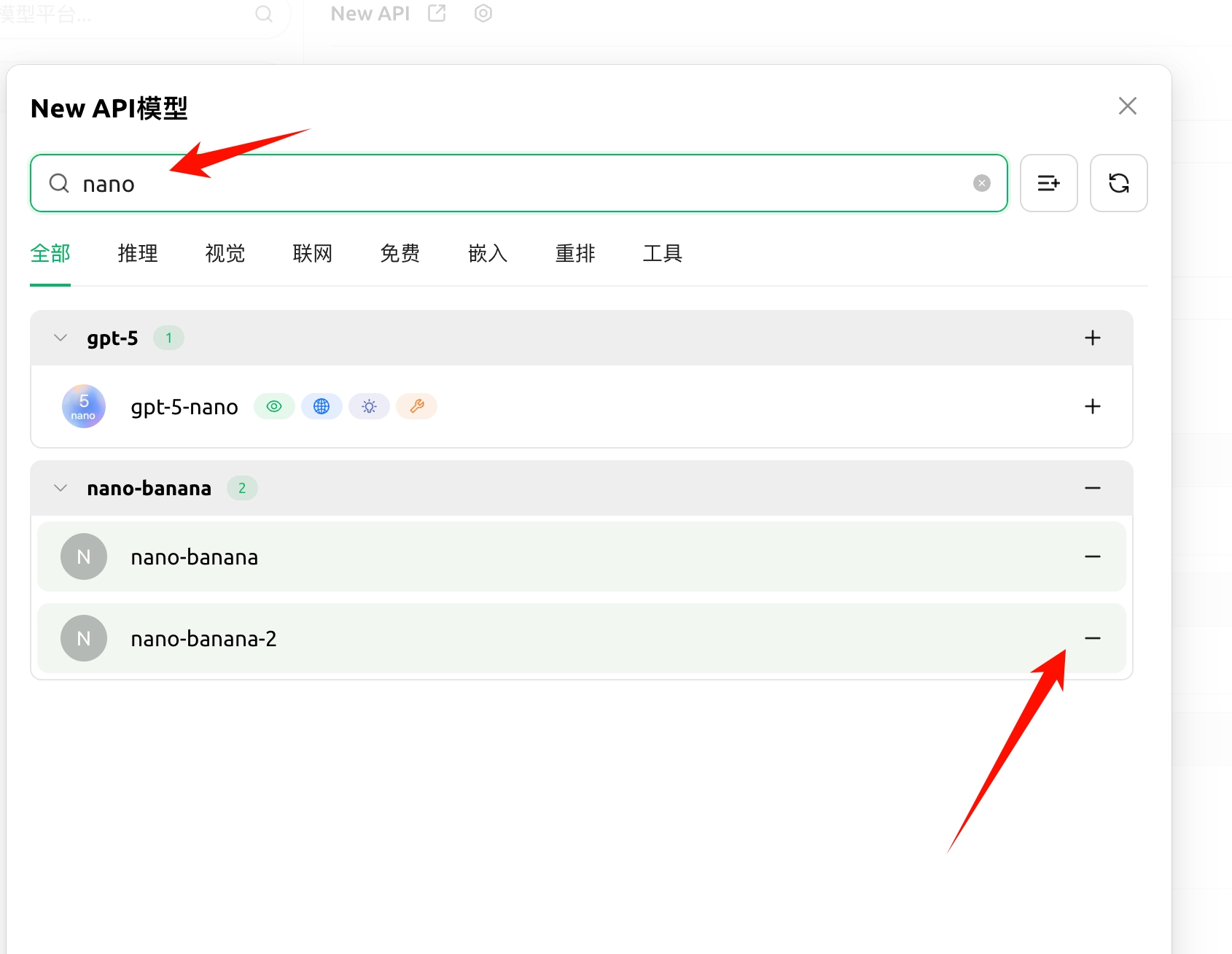Remove the nano-banana-2 model with minus toggle
1232x954 pixels.
coord(1093,638)
